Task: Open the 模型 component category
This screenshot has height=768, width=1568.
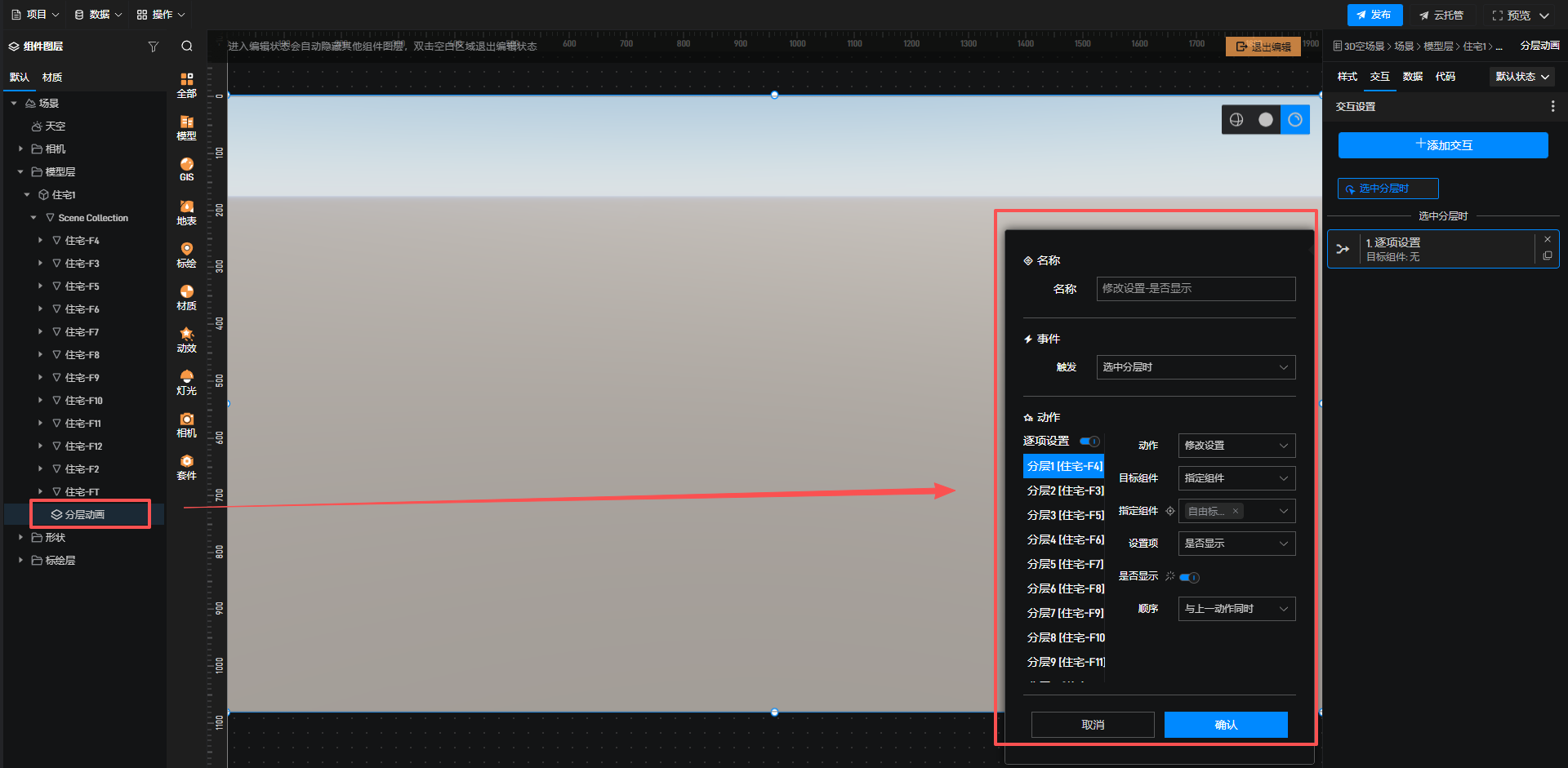Action: [x=186, y=127]
